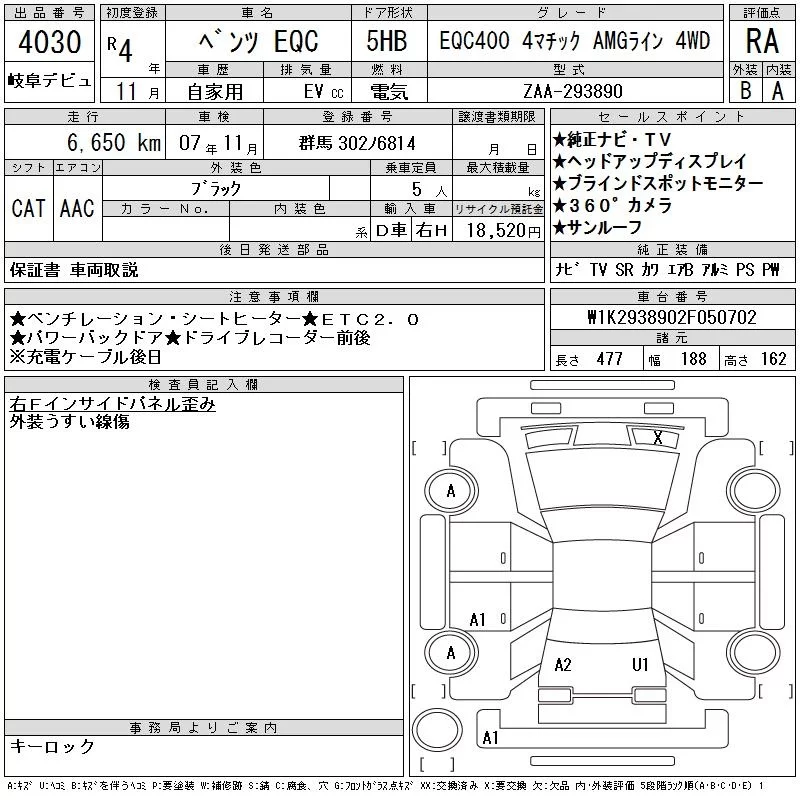The image size is (800, 800).
Task: Select the exterior color ブラック
Action: coord(216,189)
